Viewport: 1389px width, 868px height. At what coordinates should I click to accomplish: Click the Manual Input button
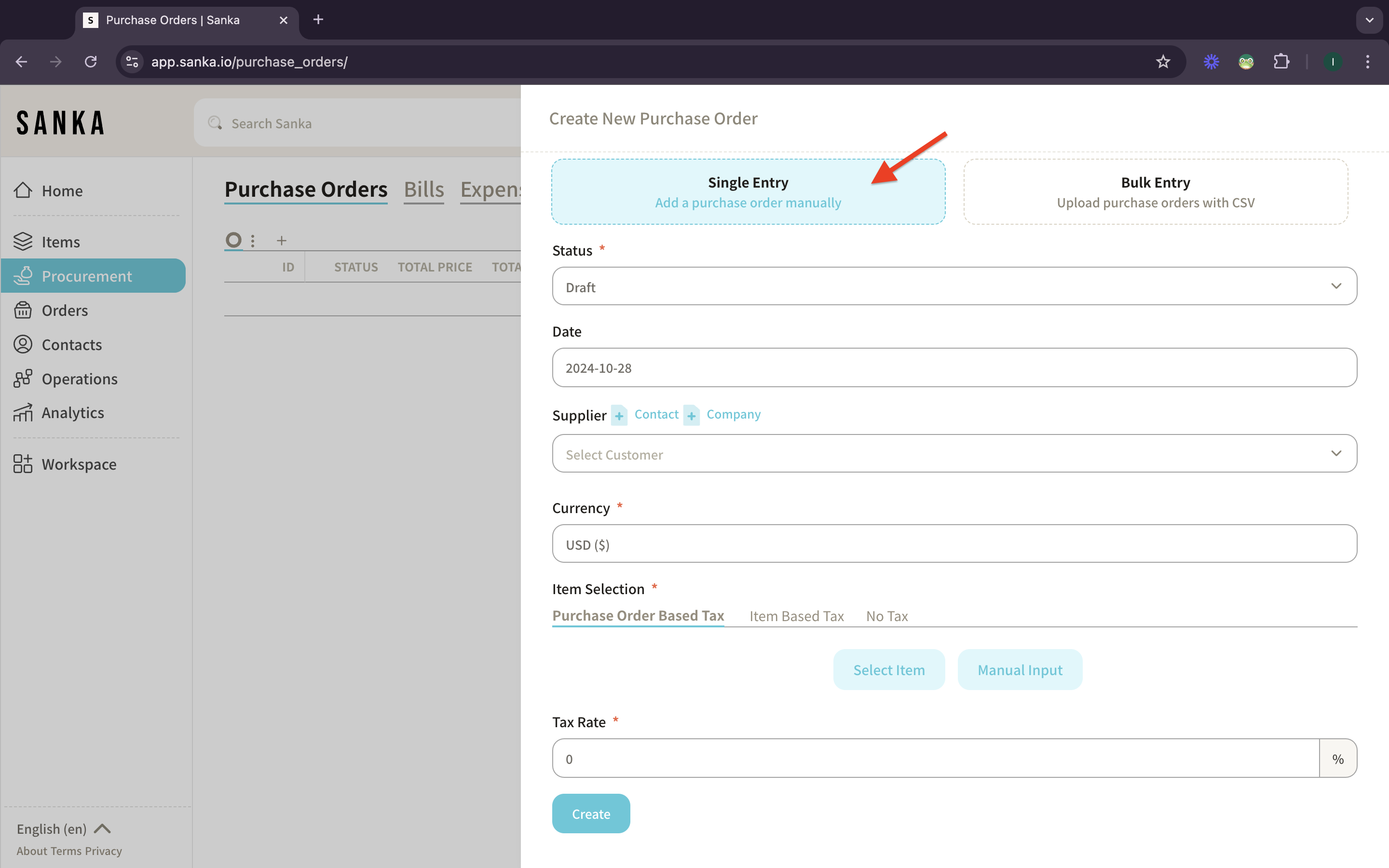tap(1020, 669)
